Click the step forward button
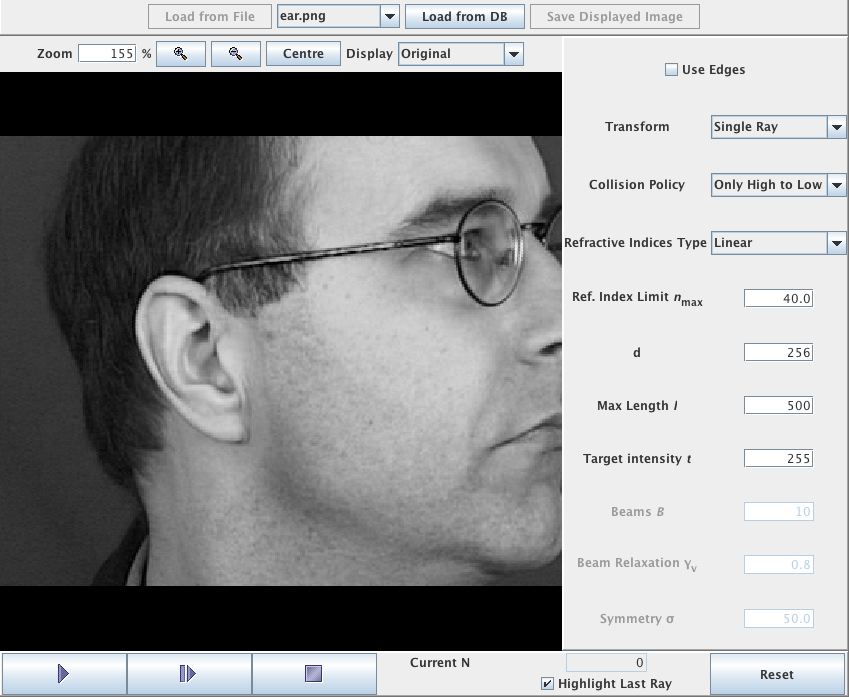The height and width of the screenshot is (699, 849). click(188, 674)
